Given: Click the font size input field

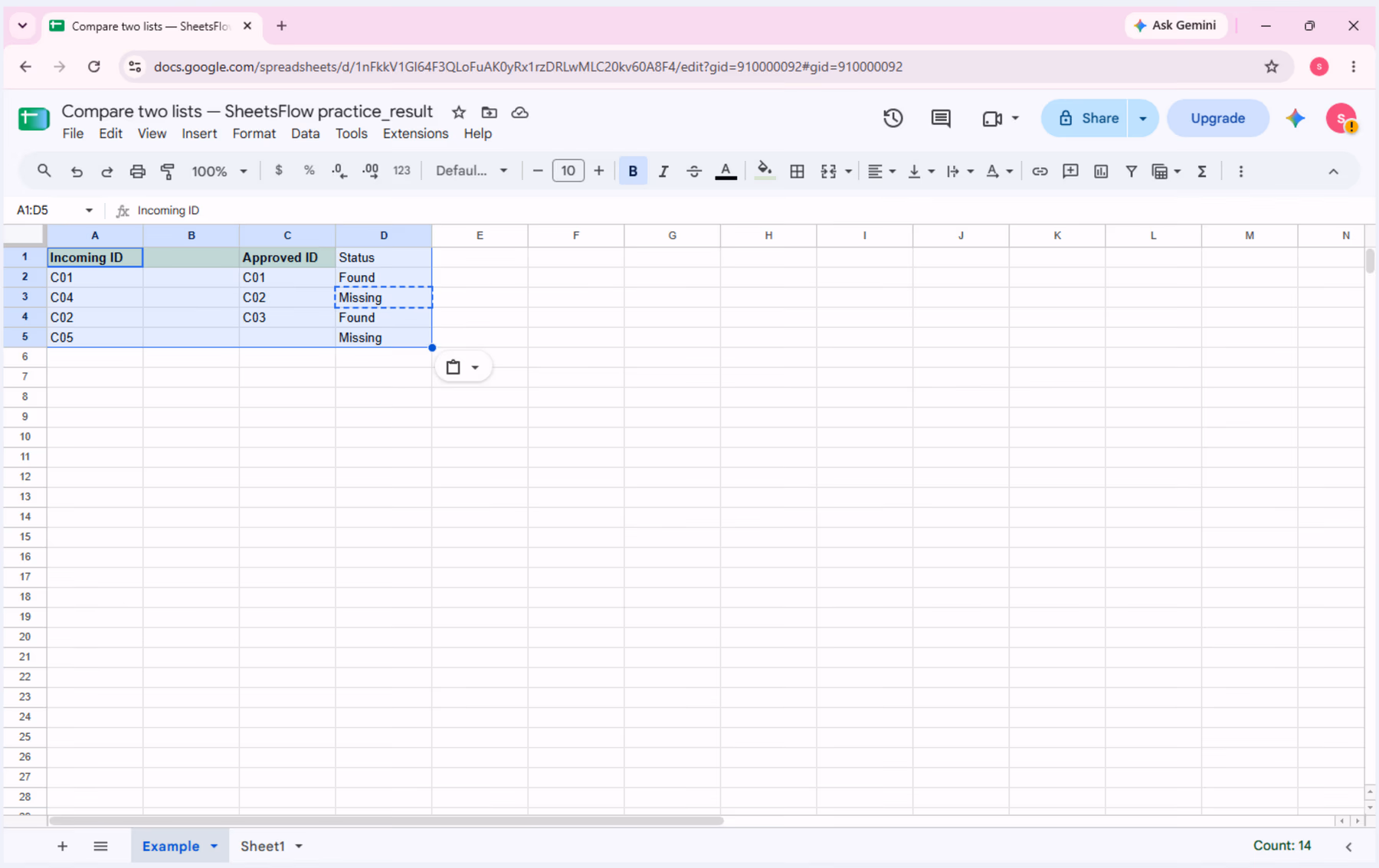Looking at the screenshot, I should coord(568,171).
